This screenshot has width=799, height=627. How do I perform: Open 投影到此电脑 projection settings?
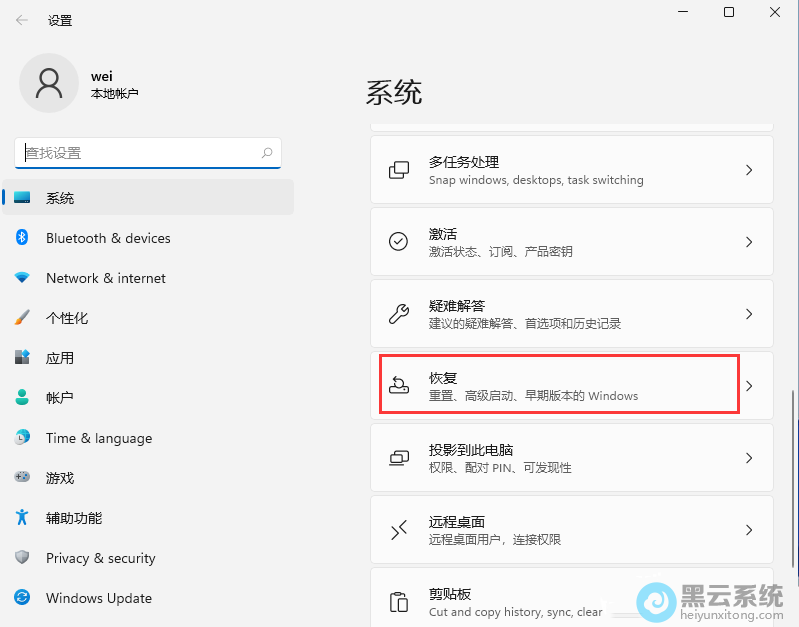click(x=571, y=458)
